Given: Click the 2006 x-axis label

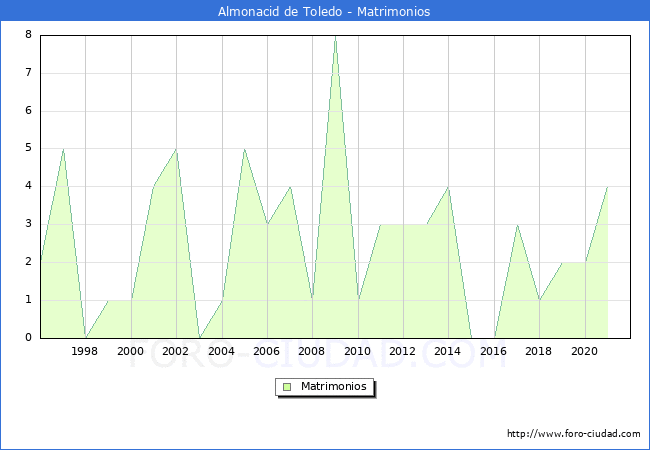Looking at the screenshot, I should (267, 351).
